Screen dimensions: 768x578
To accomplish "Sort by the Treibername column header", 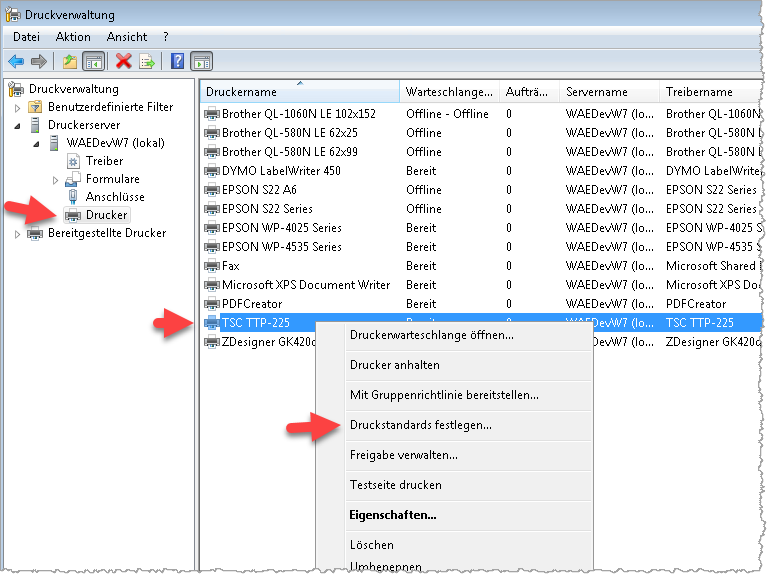I will (711, 92).
